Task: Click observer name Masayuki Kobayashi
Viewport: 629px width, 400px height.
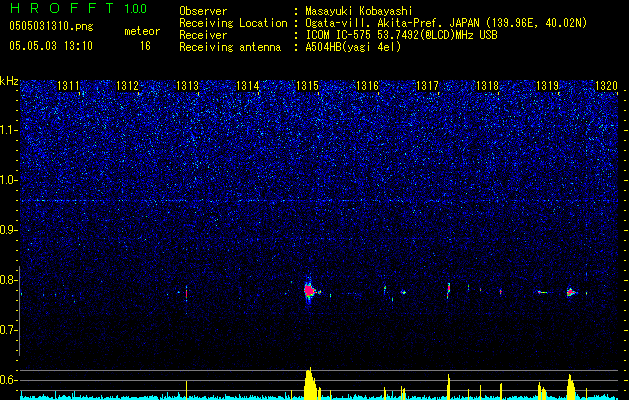Action: [359, 11]
